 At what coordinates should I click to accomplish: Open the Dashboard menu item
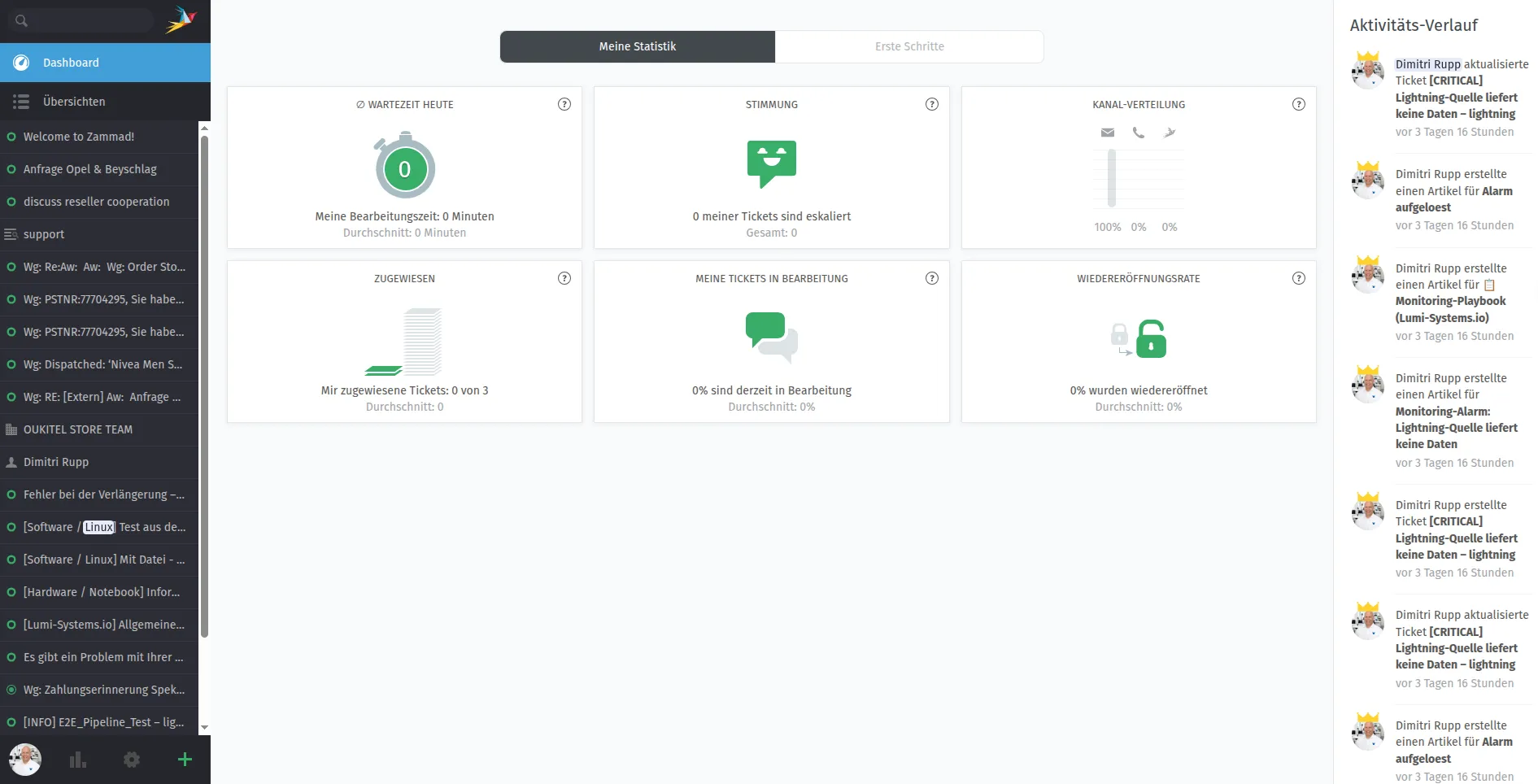click(x=105, y=63)
